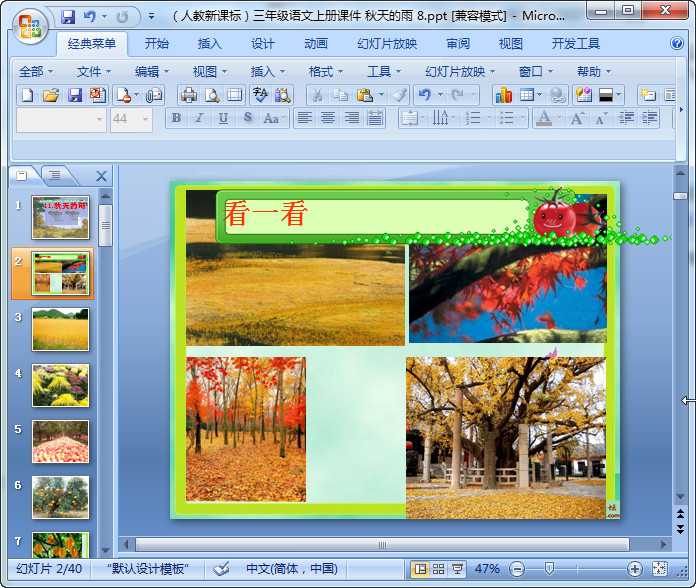
Task: Switch to the 开始 ribbon tab
Action: 157,43
